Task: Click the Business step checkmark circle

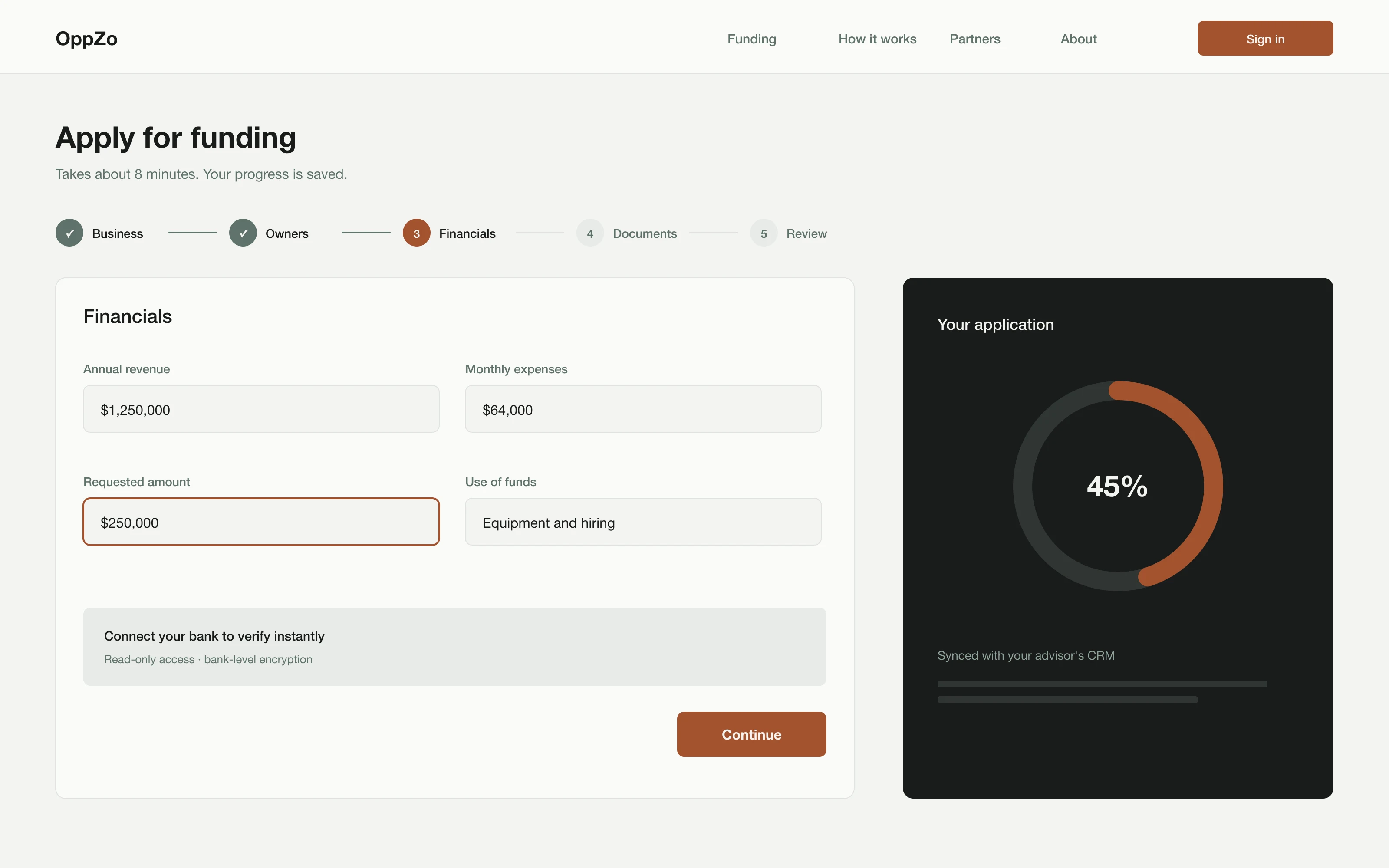Action: coord(69,233)
